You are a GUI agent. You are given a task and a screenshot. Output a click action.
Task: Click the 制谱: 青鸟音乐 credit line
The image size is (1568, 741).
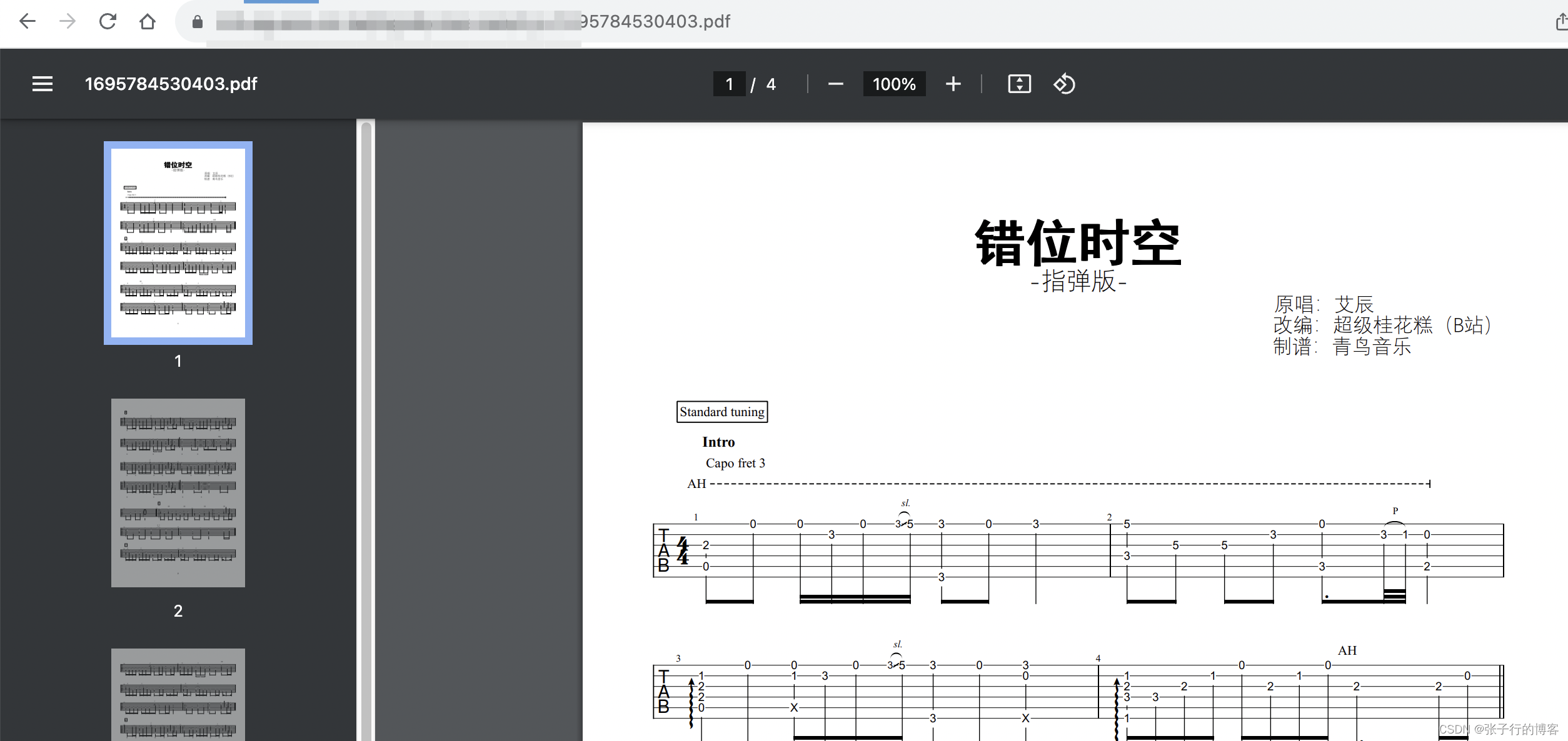[x=1342, y=346]
